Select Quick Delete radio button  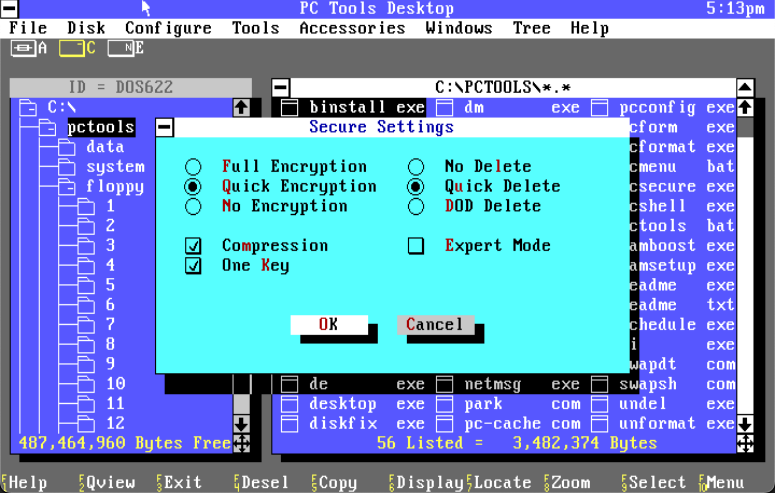pyautogui.click(x=416, y=186)
